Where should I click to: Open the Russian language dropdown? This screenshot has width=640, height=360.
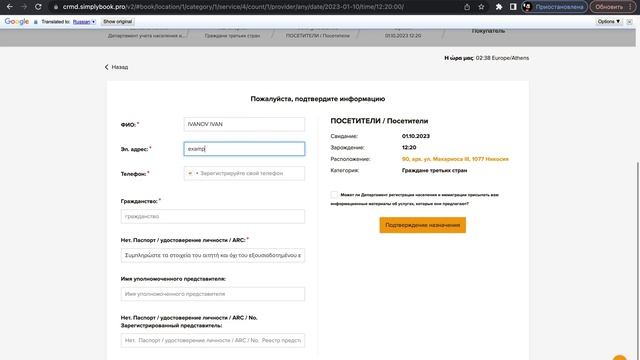[x=84, y=22]
